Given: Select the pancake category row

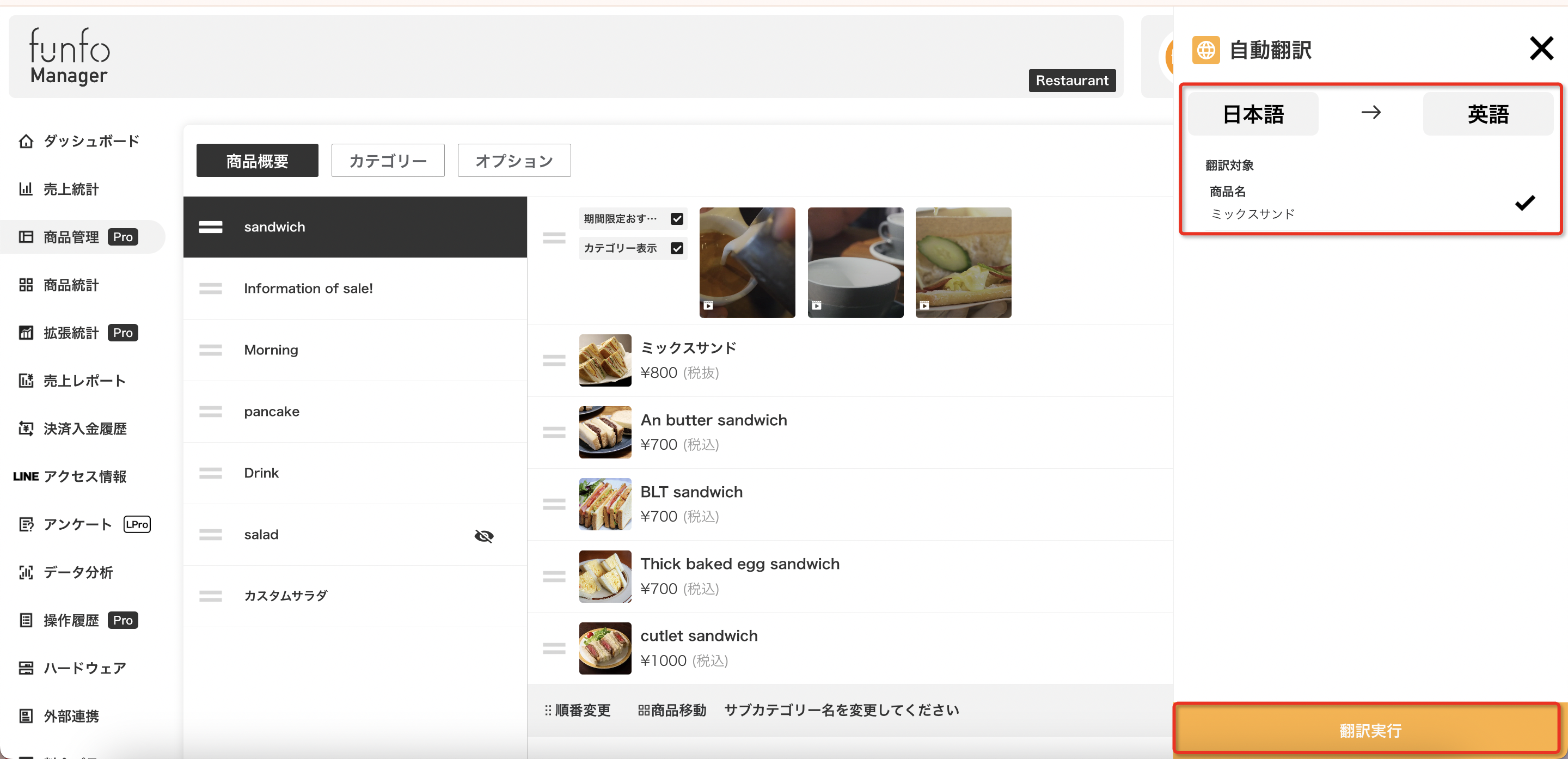Looking at the screenshot, I should coord(355,412).
